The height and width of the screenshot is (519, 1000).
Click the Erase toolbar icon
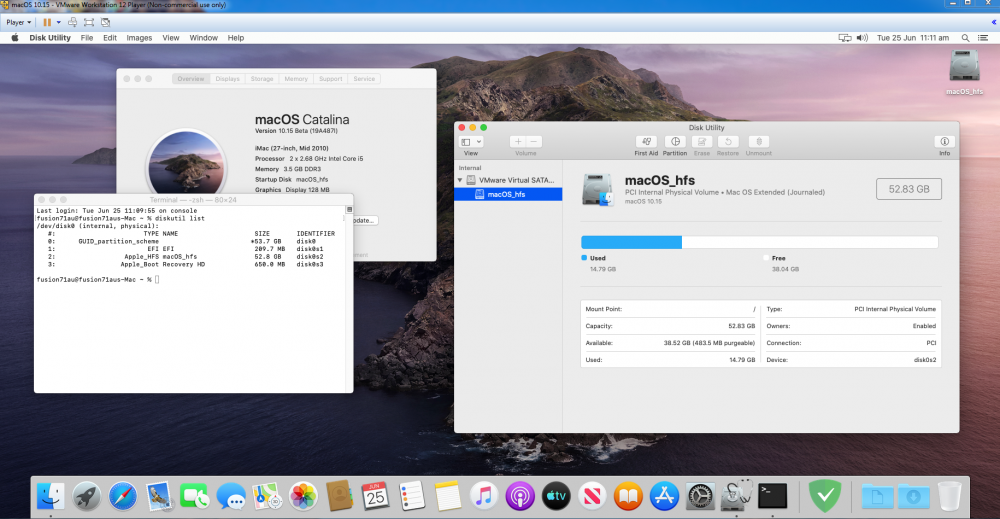click(702, 142)
